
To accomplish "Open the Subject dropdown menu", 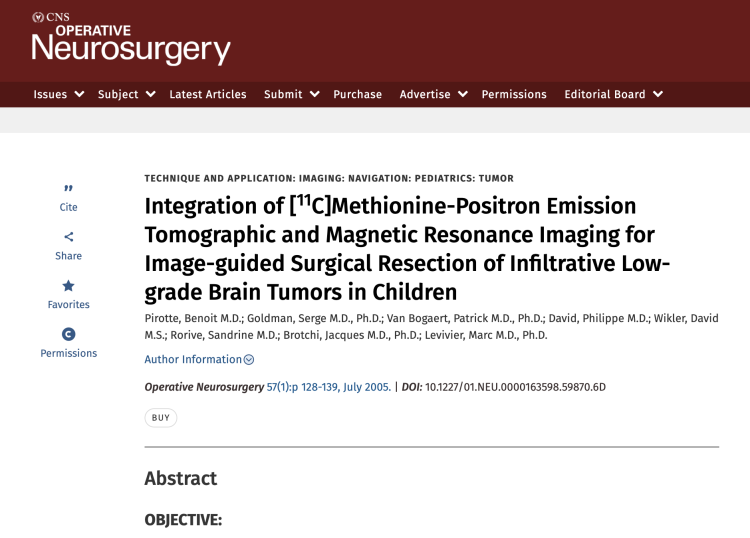I will [126, 94].
